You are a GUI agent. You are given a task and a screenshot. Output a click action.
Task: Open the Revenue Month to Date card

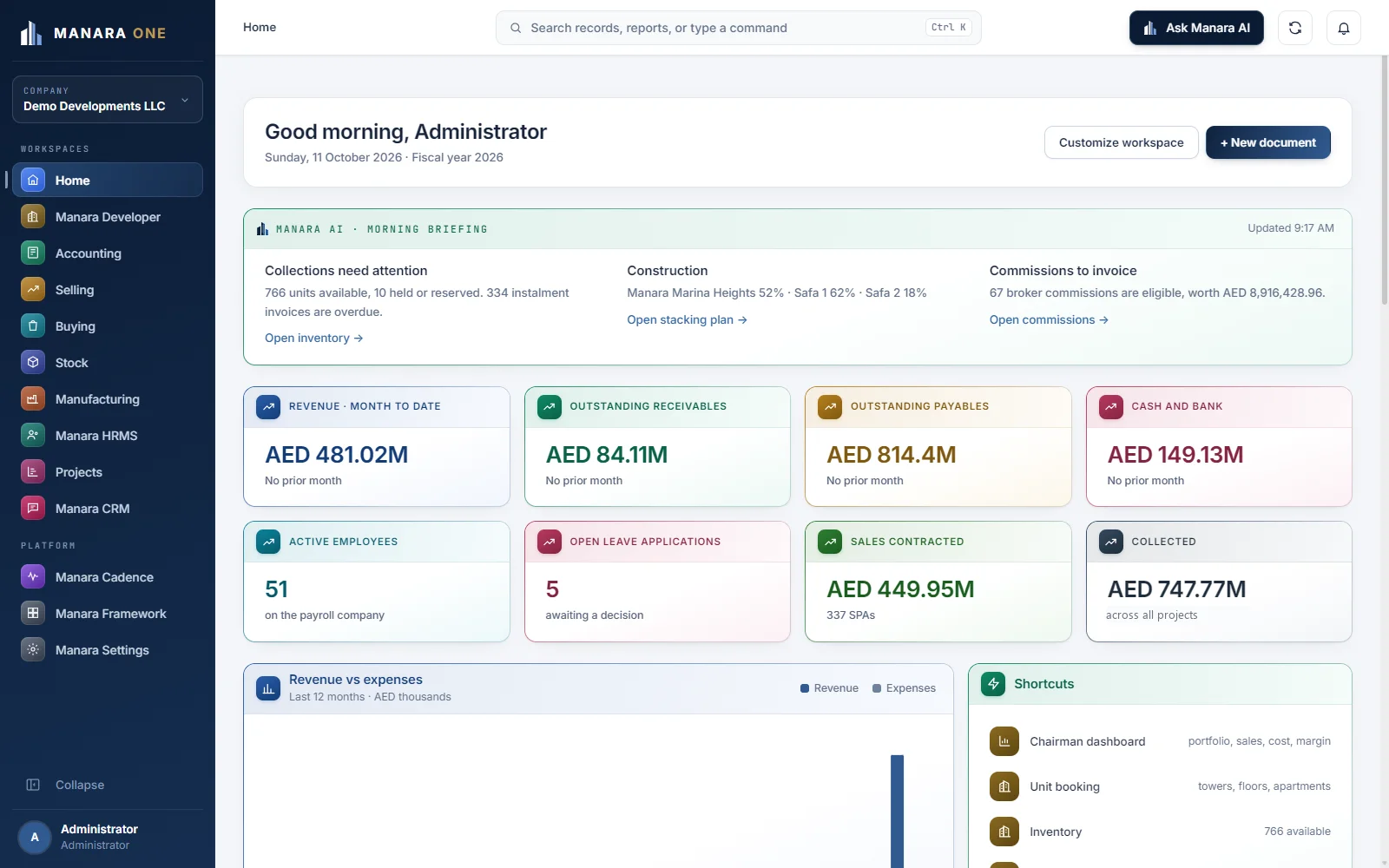coord(377,446)
